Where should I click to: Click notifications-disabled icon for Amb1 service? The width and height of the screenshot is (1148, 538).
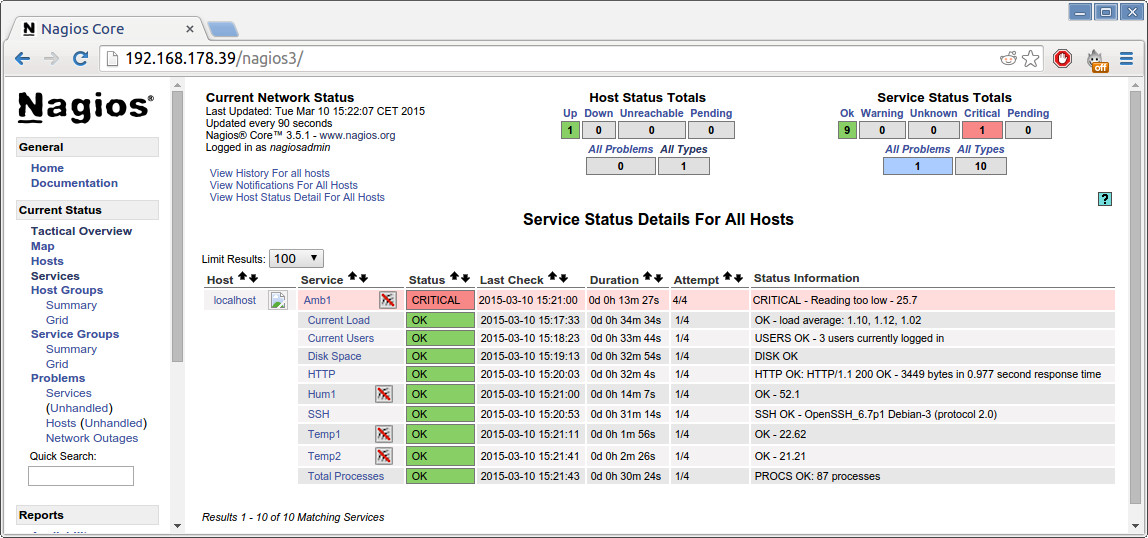point(387,299)
